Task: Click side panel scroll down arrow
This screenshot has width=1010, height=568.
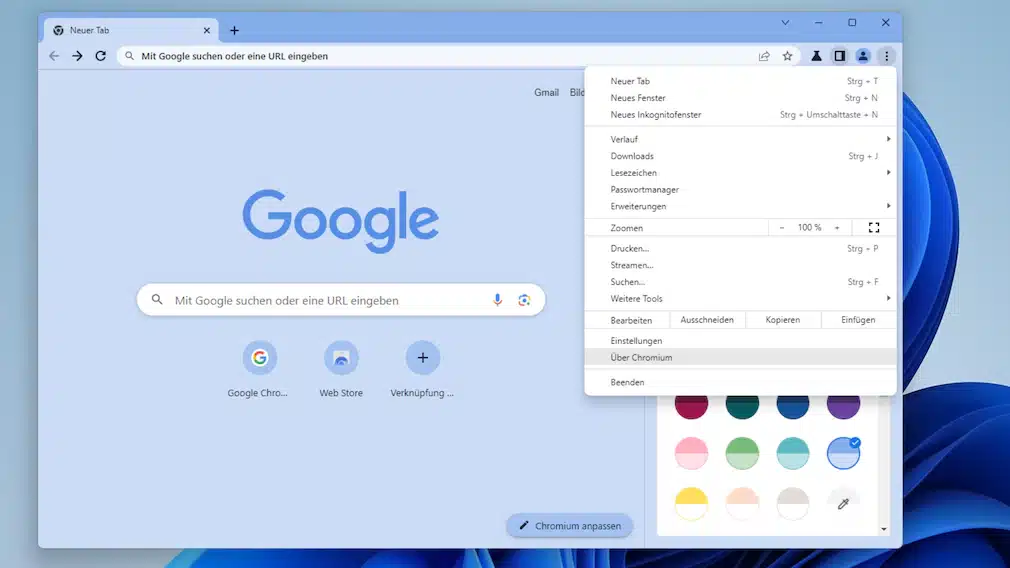Action: (x=884, y=529)
